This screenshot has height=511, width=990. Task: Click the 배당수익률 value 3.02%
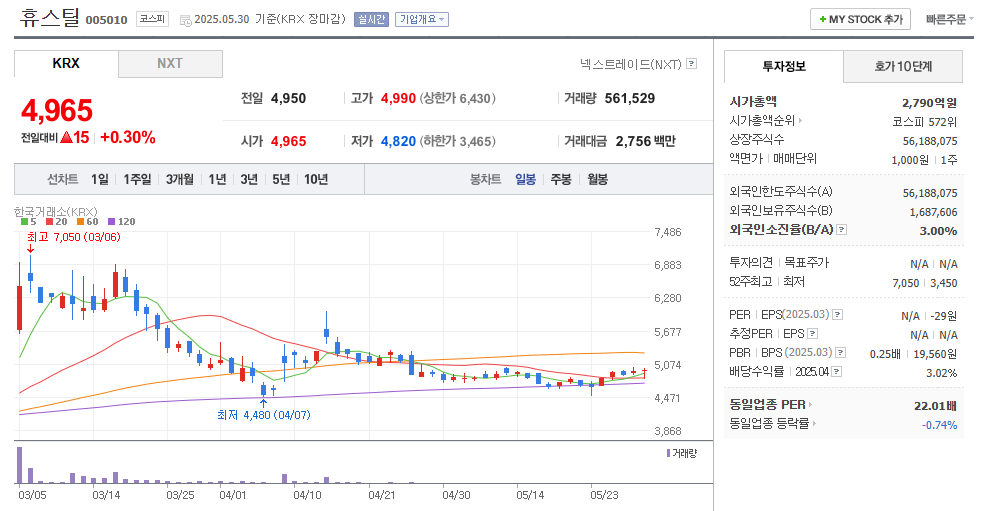click(x=941, y=373)
